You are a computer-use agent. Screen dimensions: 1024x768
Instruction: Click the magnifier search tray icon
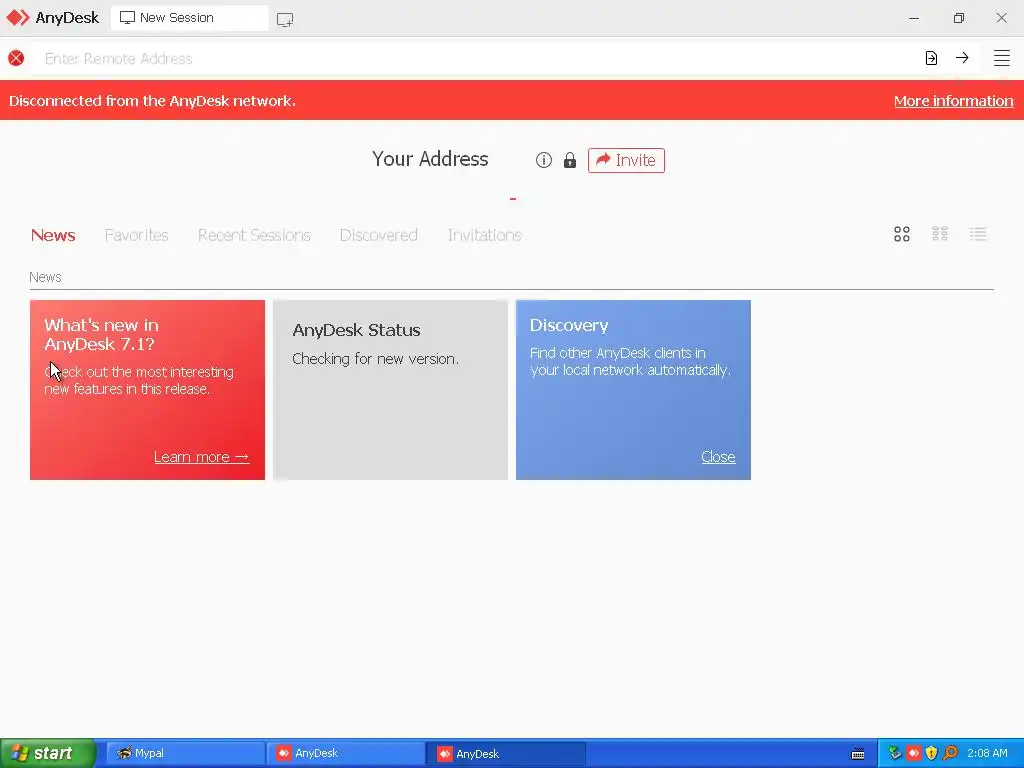tap(950, 753)
